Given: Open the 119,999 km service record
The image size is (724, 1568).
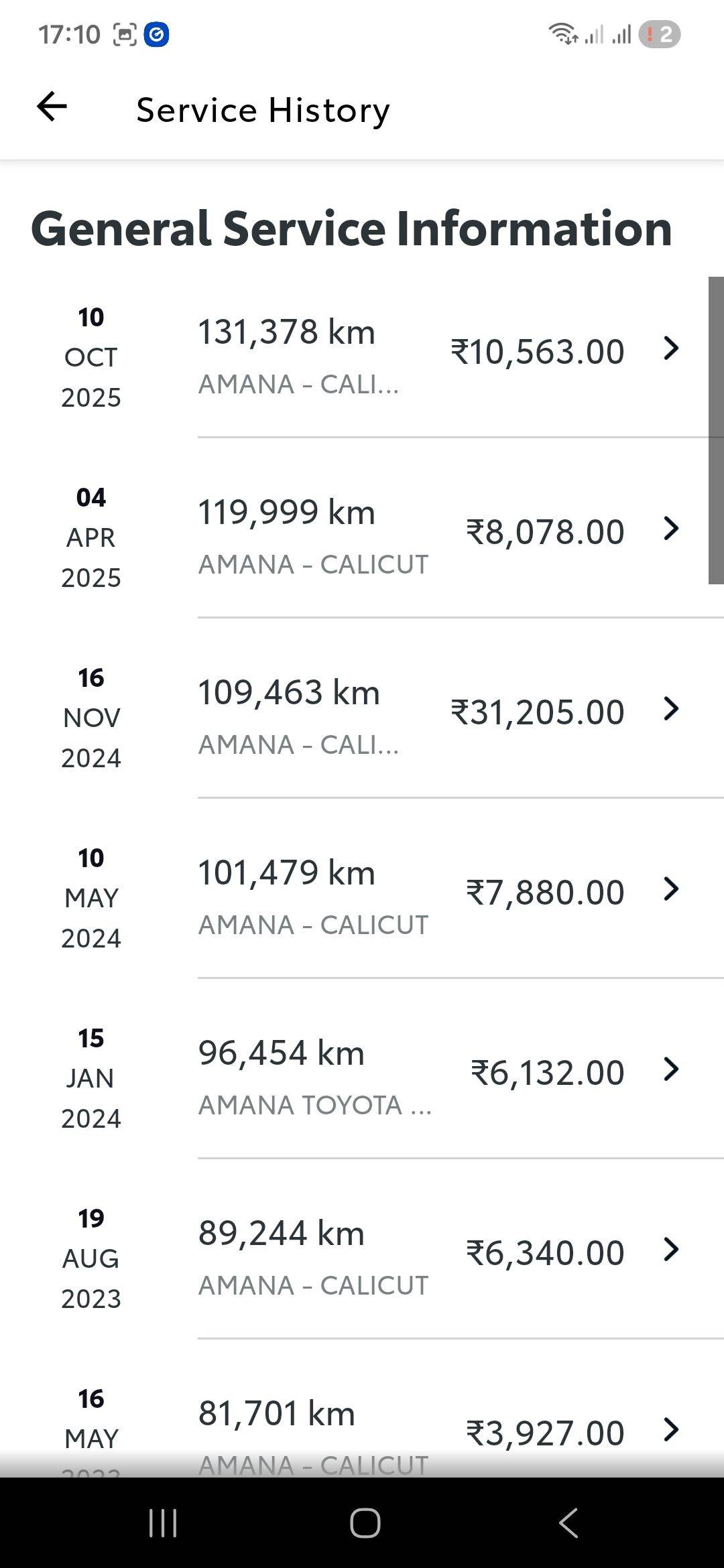Looking at the screenshot, I should [x=287, y=513].
